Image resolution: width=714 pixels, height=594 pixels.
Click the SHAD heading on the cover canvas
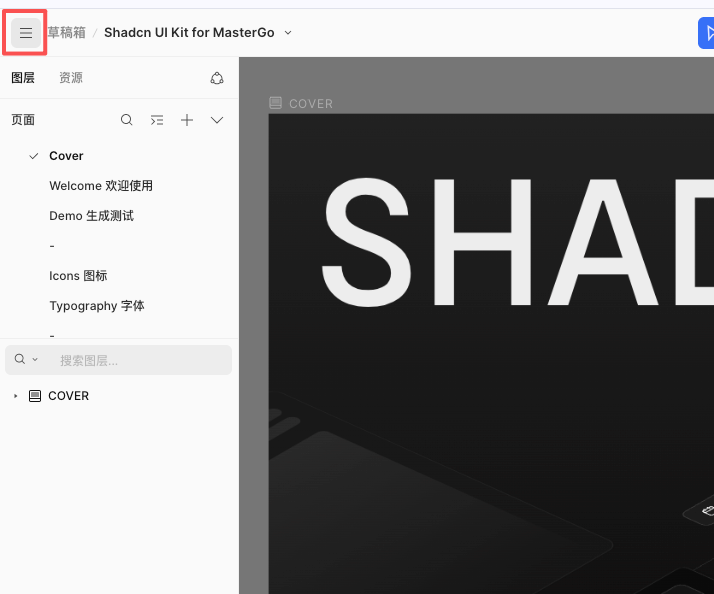coord(517,242)
